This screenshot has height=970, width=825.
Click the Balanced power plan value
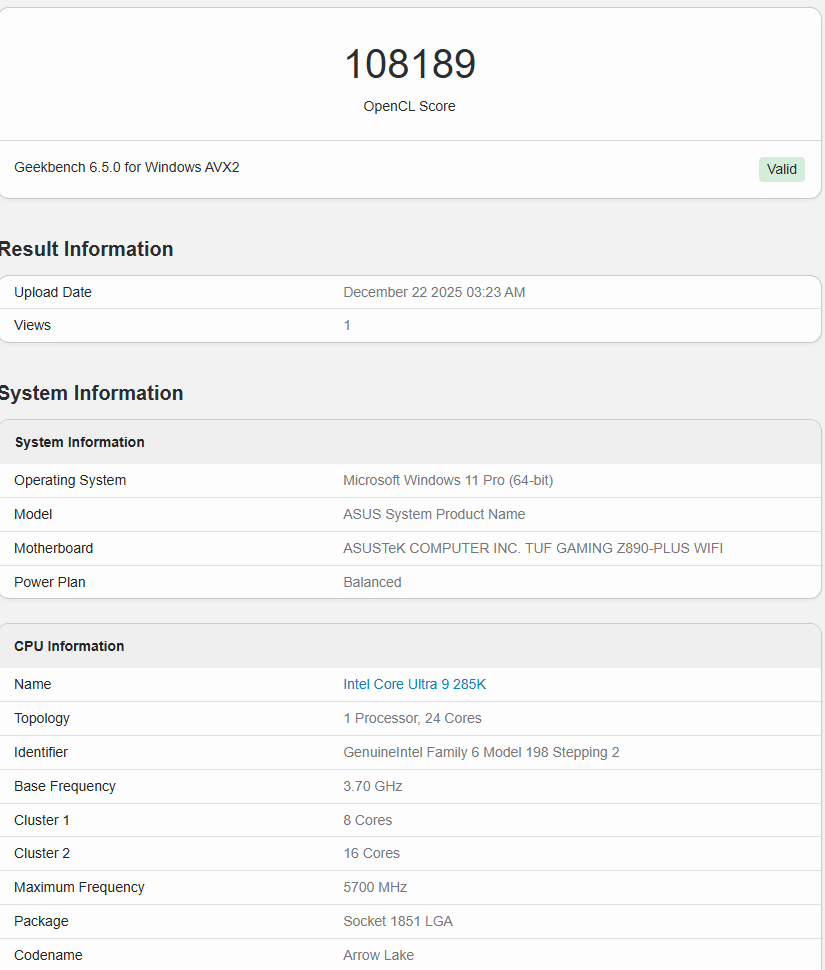[x=372, y=582]
